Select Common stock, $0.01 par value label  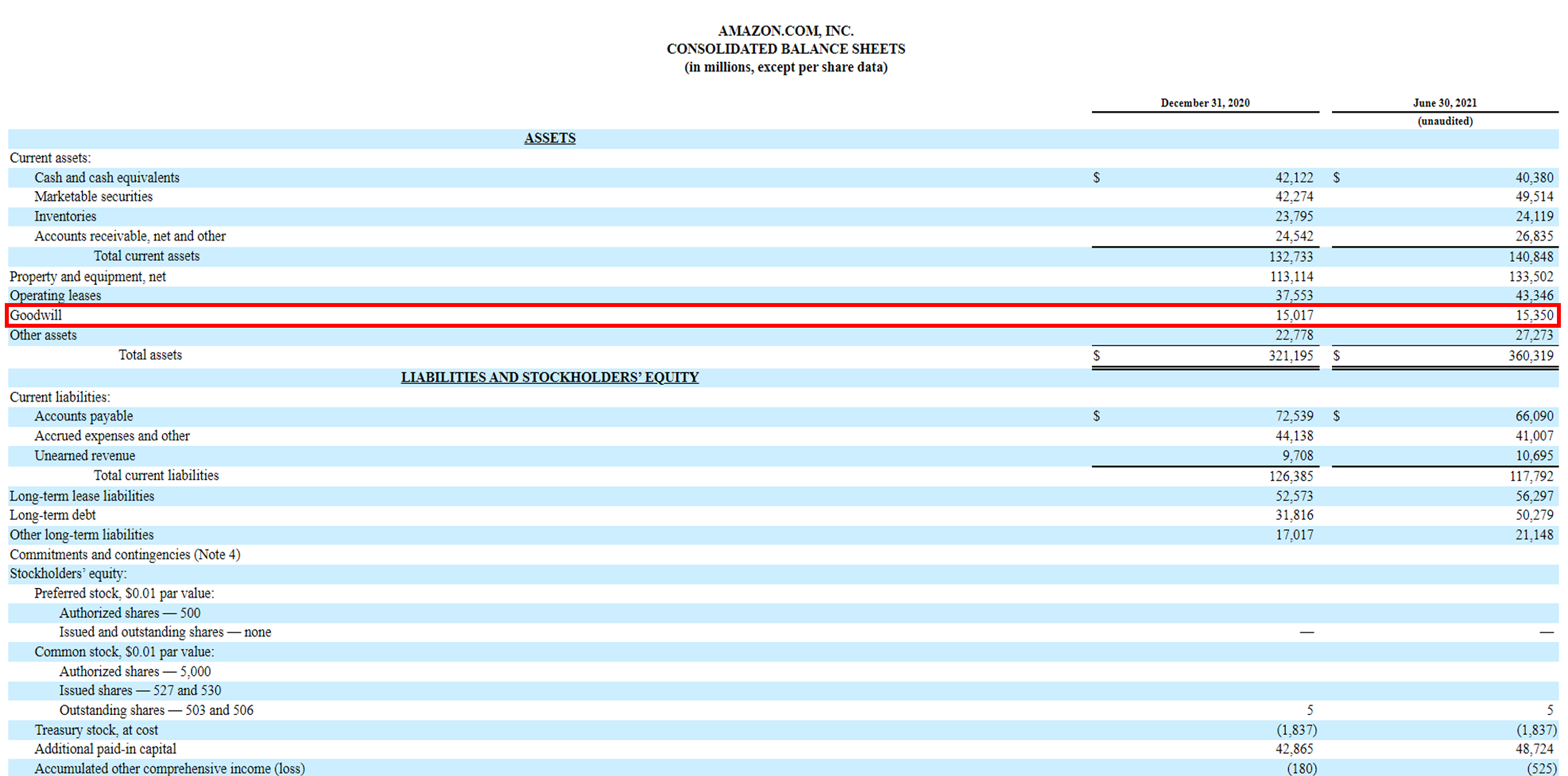tap(124, 652)
